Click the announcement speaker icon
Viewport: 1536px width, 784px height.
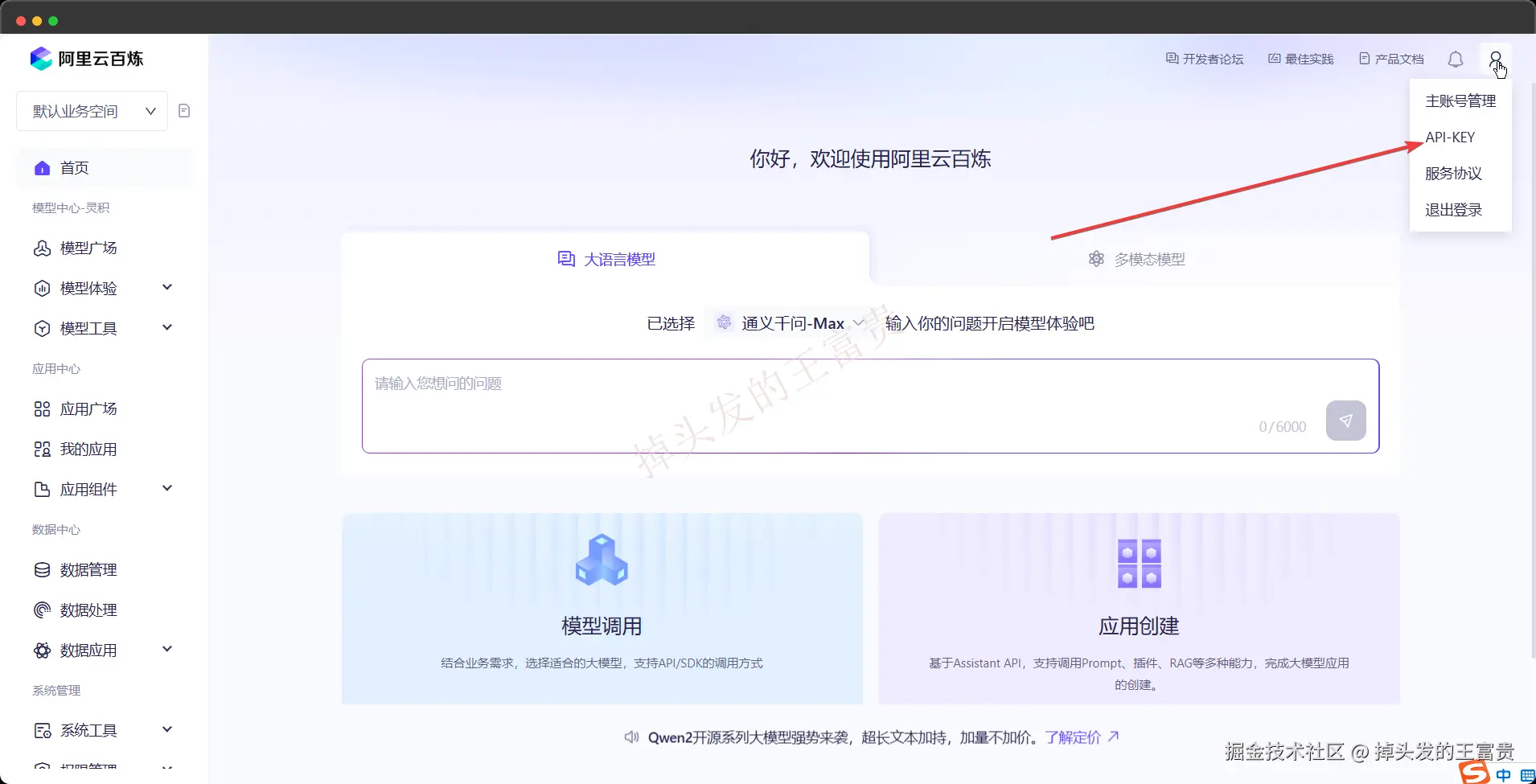[x=632, y=737]
